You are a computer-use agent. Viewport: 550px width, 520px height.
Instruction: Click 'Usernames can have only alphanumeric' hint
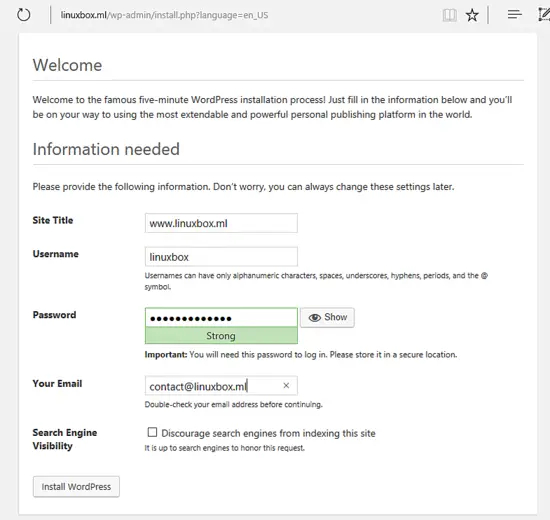click(316, 281)
